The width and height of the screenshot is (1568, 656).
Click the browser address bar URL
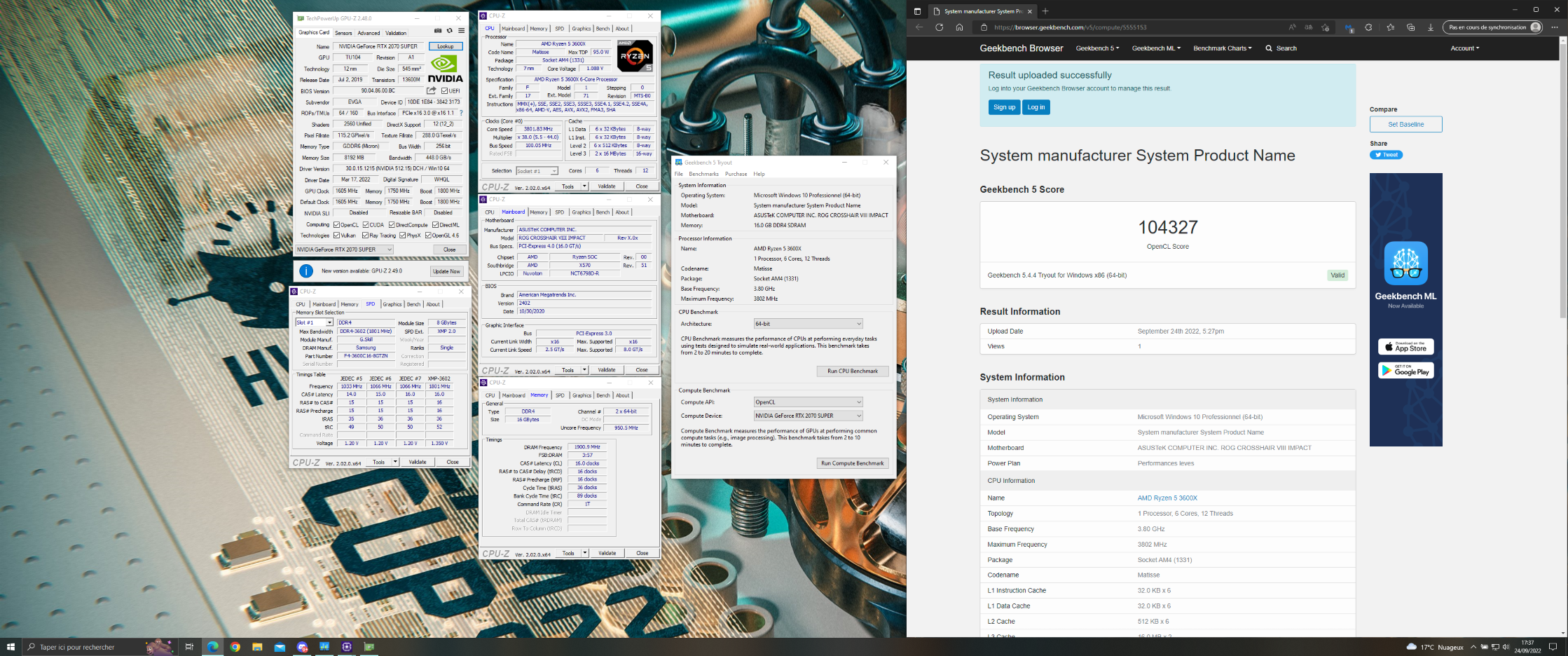click(1070, 27)
